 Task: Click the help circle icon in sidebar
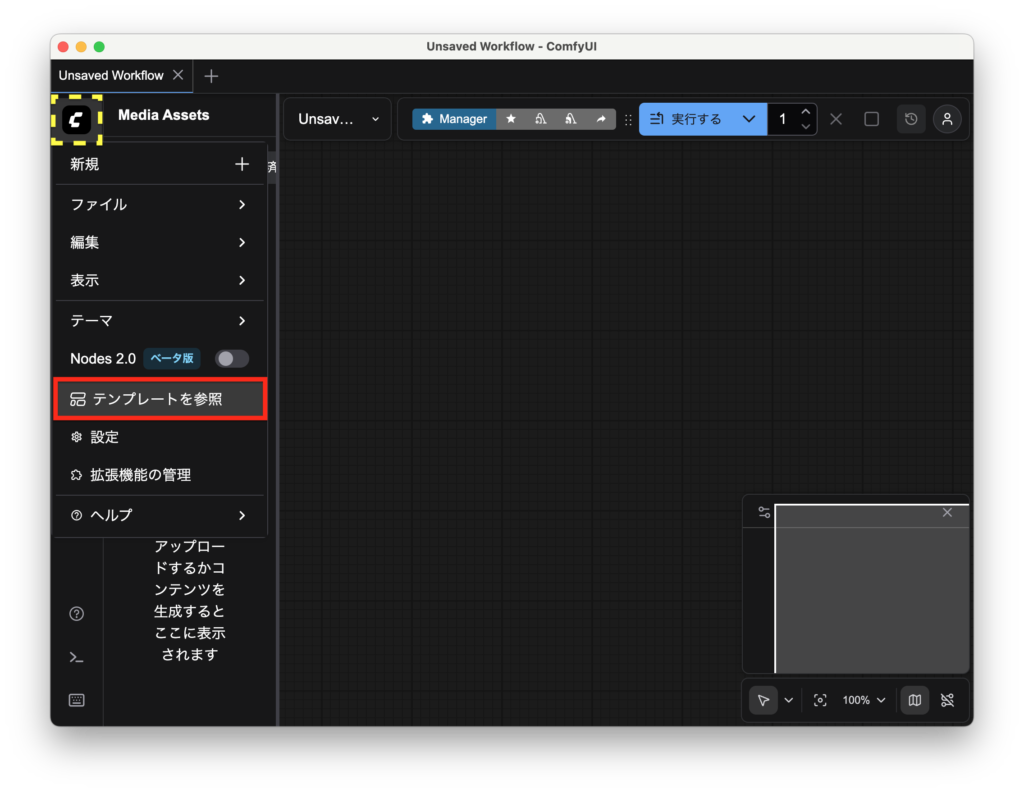[76, 614]
